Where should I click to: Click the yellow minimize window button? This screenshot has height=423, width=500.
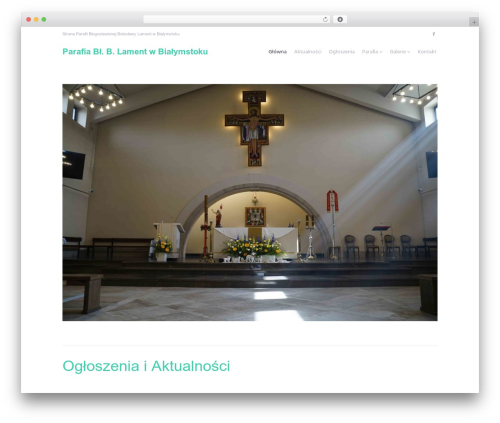[36, 20]
